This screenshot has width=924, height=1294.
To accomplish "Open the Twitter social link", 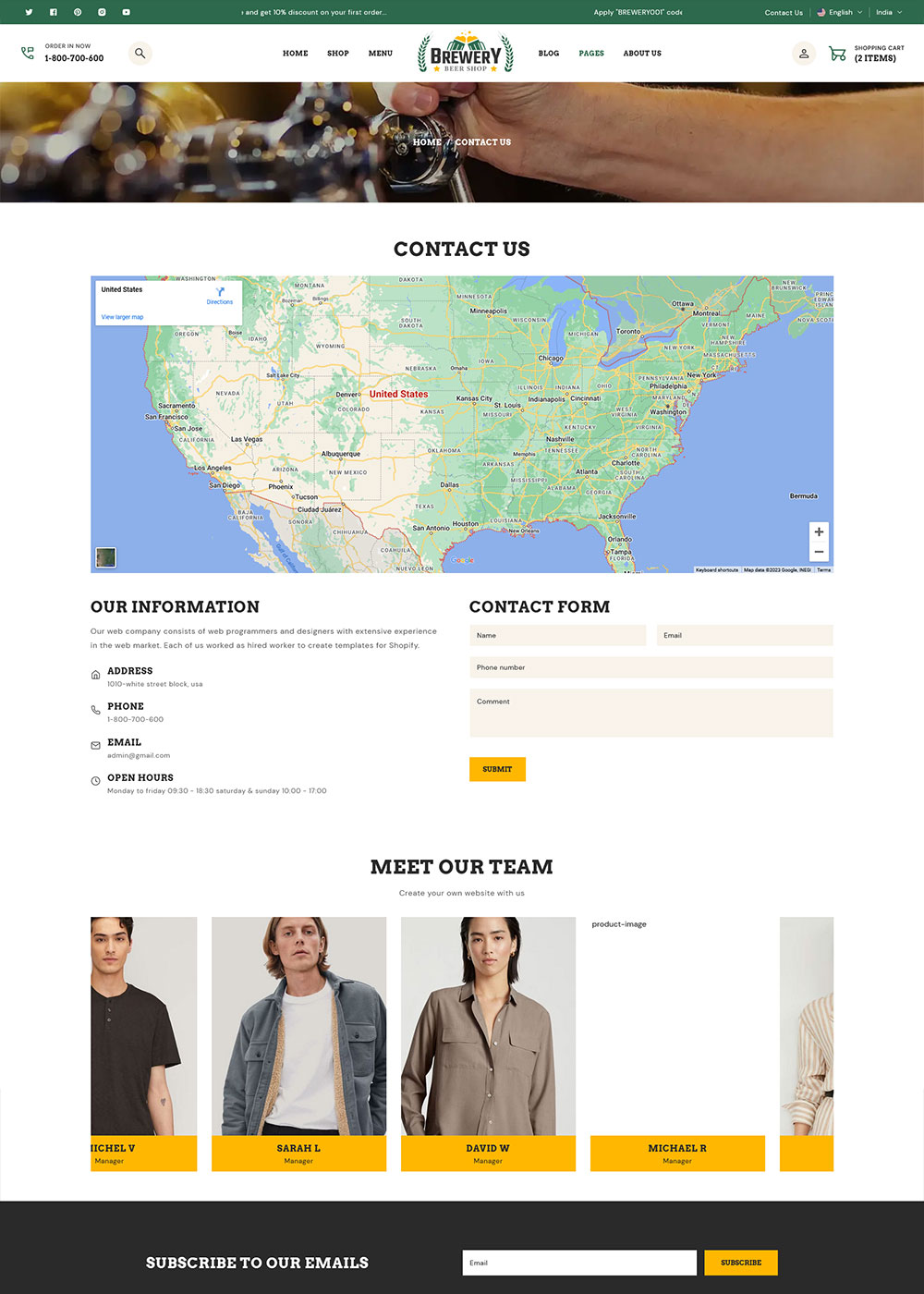I will tap(29, 12).
